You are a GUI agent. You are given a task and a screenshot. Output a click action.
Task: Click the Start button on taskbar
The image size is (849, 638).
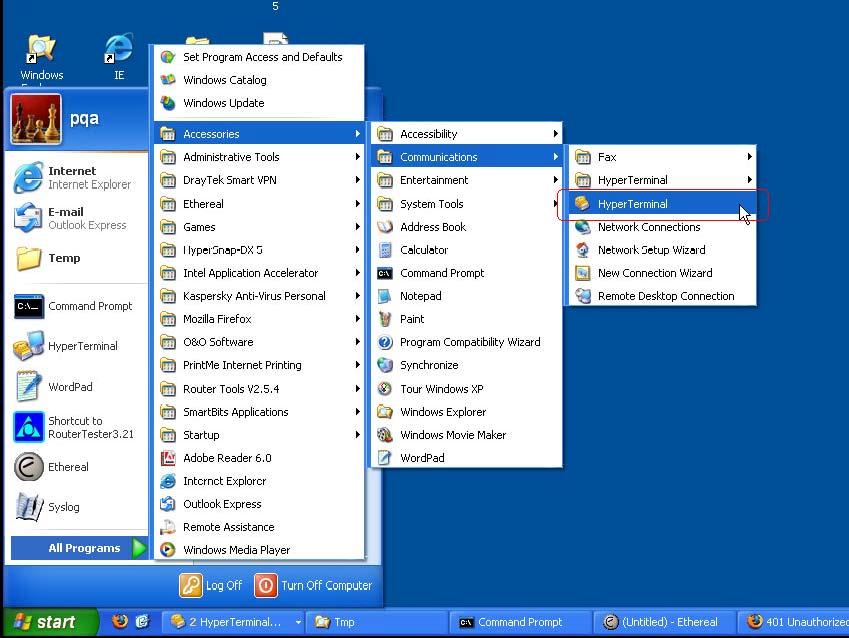point(45,622)
